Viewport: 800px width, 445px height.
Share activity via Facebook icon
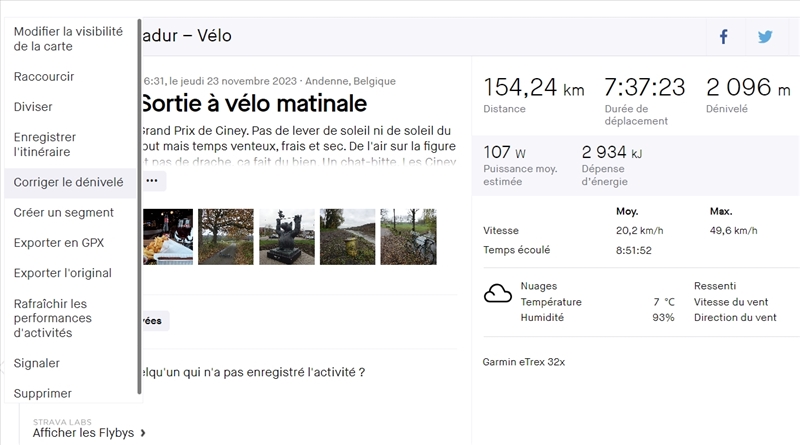[x=723, y=36]
